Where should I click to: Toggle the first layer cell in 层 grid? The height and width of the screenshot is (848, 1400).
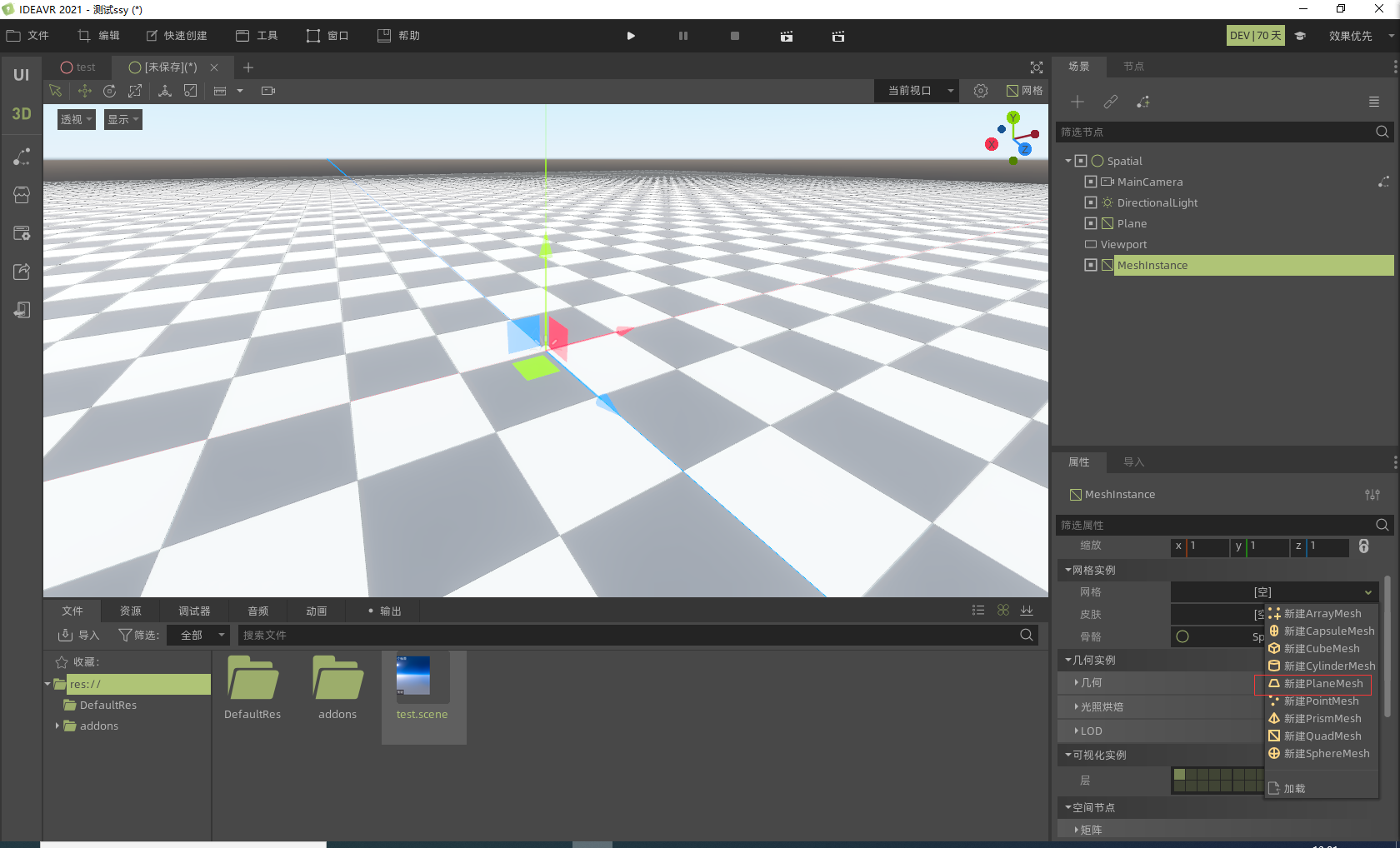click(x=1180, y=775)
